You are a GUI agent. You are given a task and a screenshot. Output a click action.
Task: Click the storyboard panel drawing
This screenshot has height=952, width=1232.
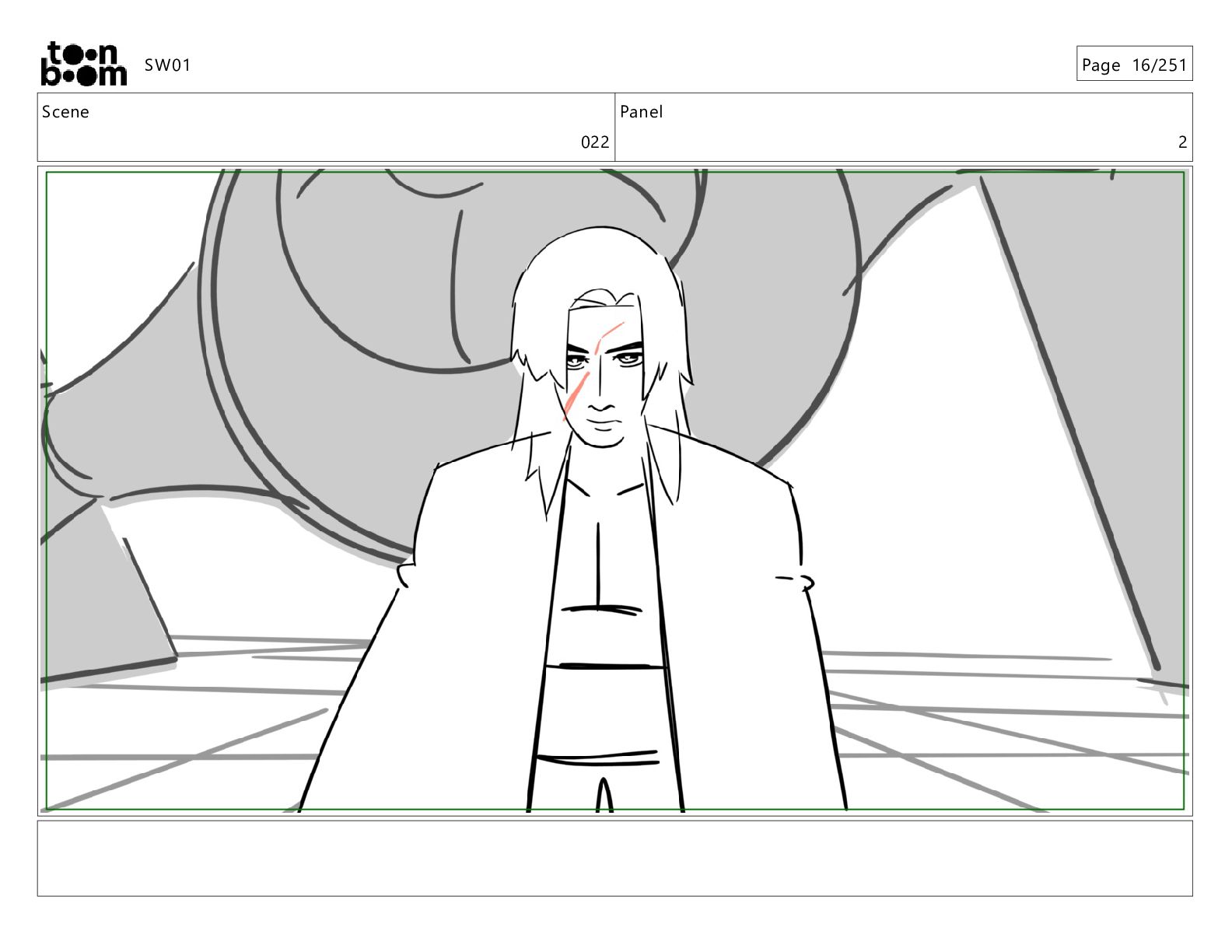(614, 491)
